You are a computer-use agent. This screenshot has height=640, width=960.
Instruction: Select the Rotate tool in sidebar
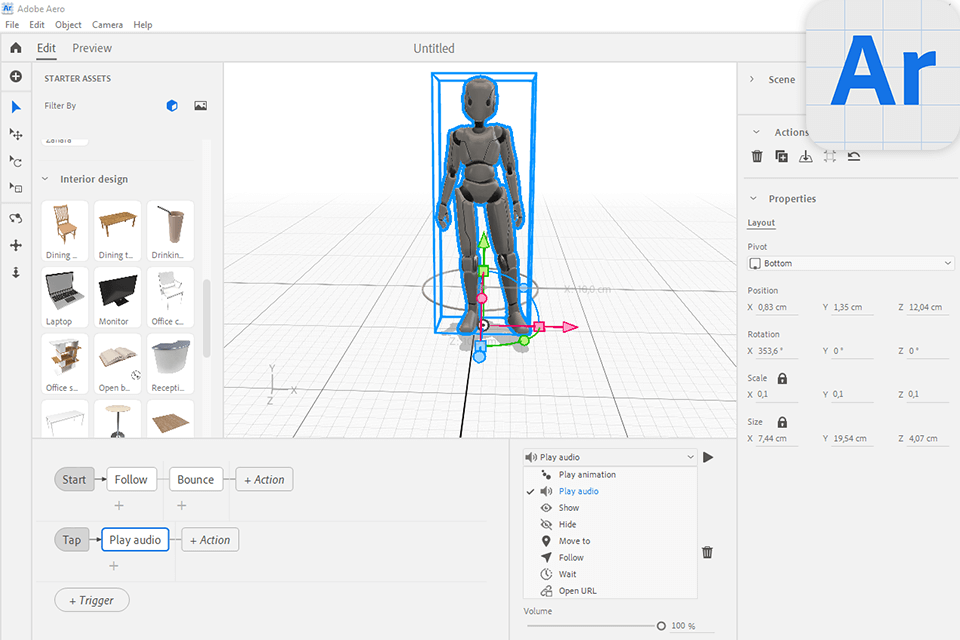click(x=16, y=161)
